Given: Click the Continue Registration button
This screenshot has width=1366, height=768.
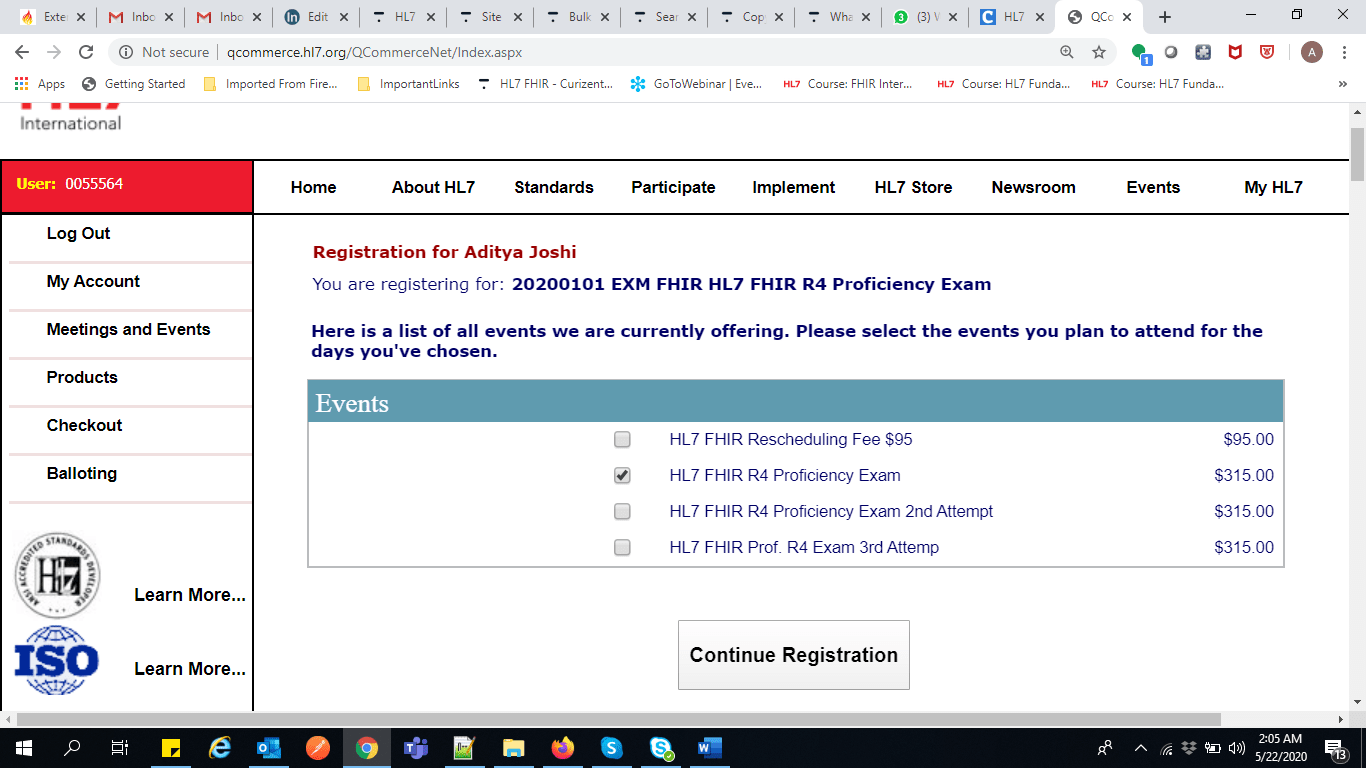Looking at the screenshot, I should (x=794, y=655).
